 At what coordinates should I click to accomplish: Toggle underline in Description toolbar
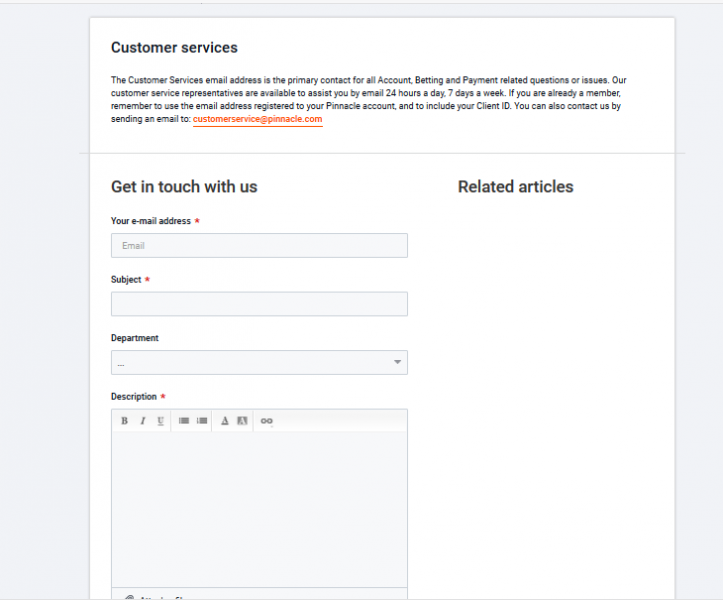(x=160, y=421)
